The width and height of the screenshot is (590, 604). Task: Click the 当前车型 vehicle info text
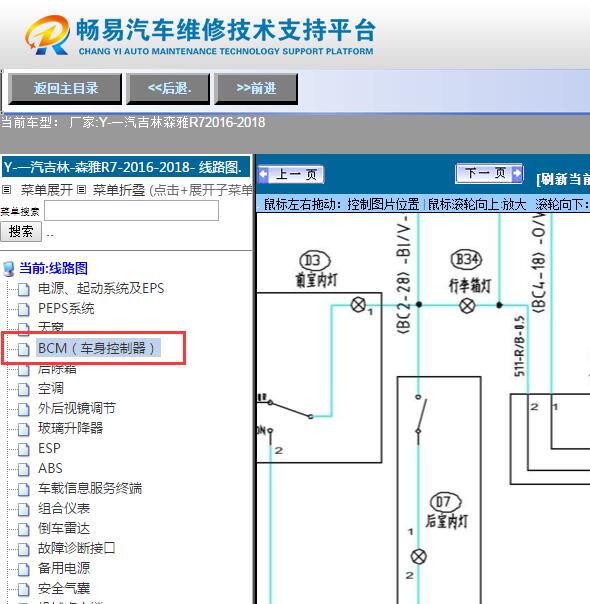point(133,122)
